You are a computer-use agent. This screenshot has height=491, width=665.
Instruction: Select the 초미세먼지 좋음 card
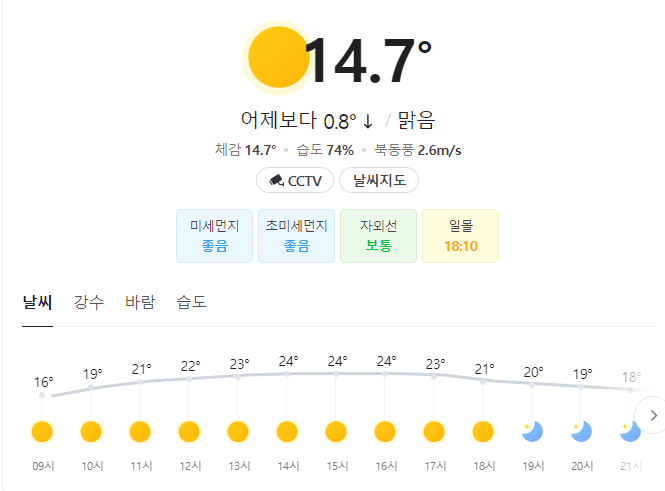pos(296,236)
